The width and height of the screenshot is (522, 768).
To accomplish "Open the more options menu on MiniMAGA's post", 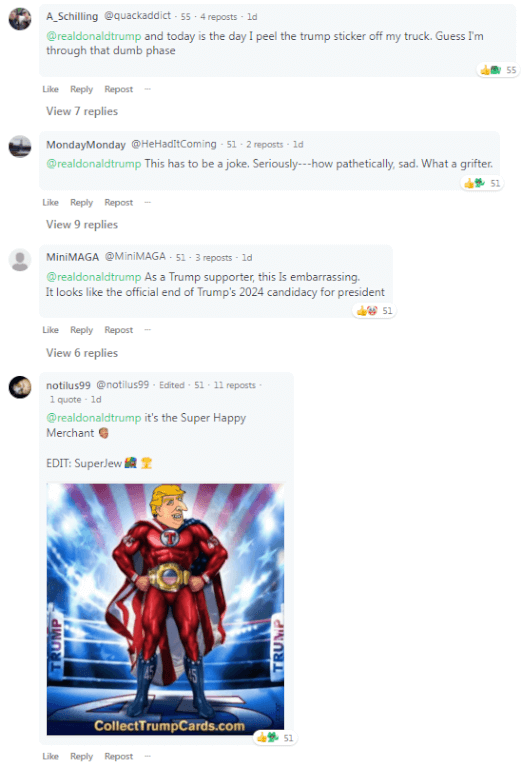I will (148, 330).
